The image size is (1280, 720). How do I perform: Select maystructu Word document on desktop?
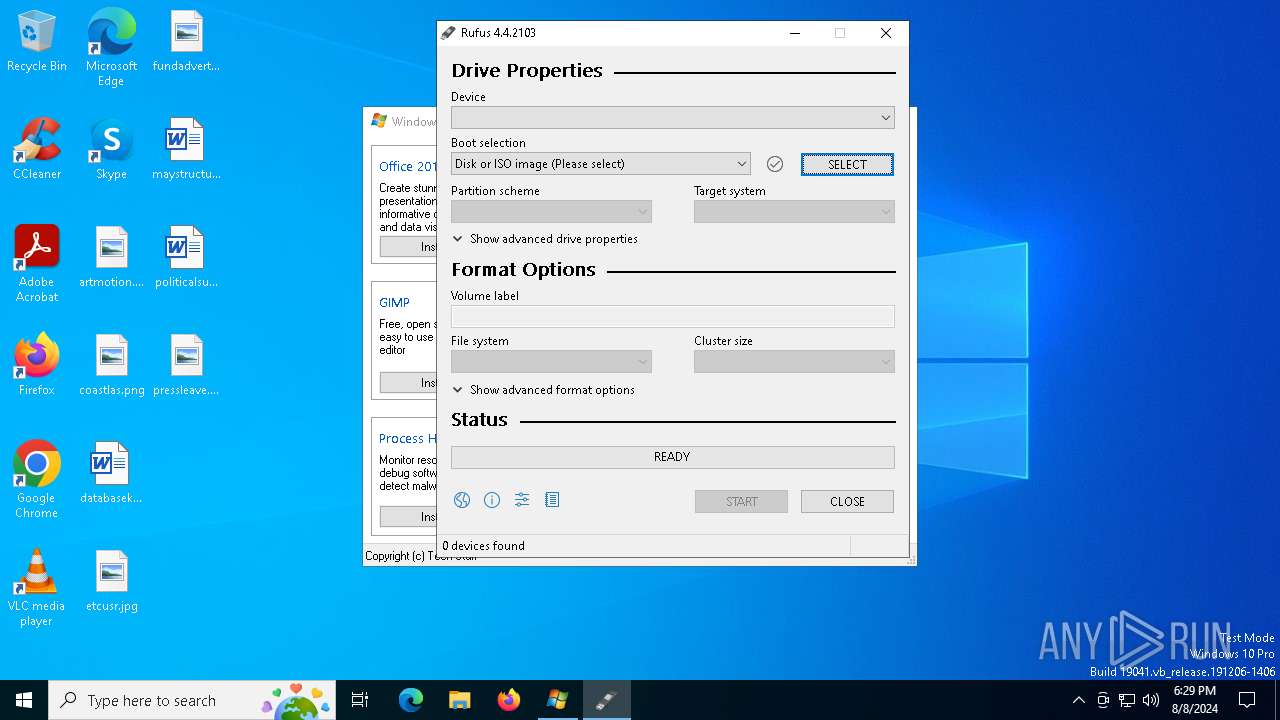pyautogui.click(x=186, y=150)
